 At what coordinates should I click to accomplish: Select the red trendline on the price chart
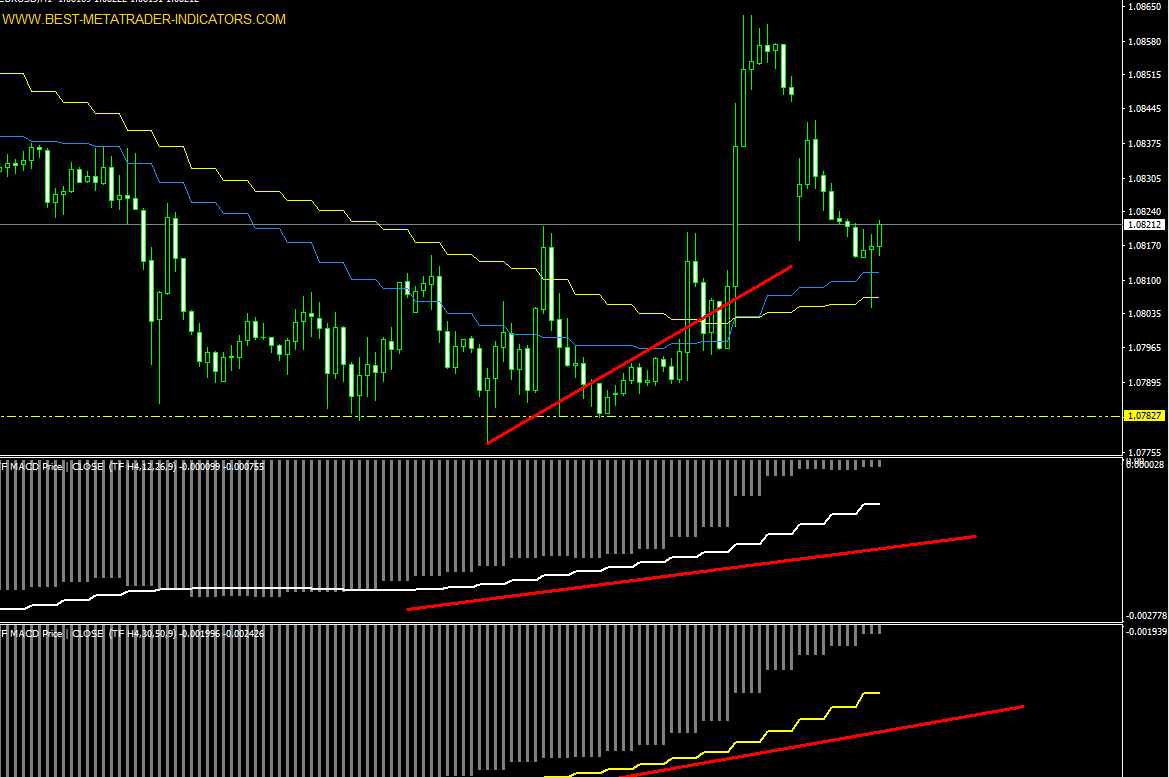point(639,355)
